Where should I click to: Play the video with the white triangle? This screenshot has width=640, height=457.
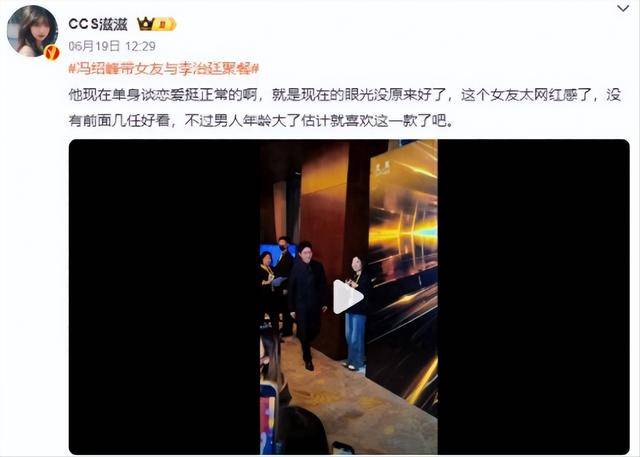pyautogui.click(x=348, y=297)
